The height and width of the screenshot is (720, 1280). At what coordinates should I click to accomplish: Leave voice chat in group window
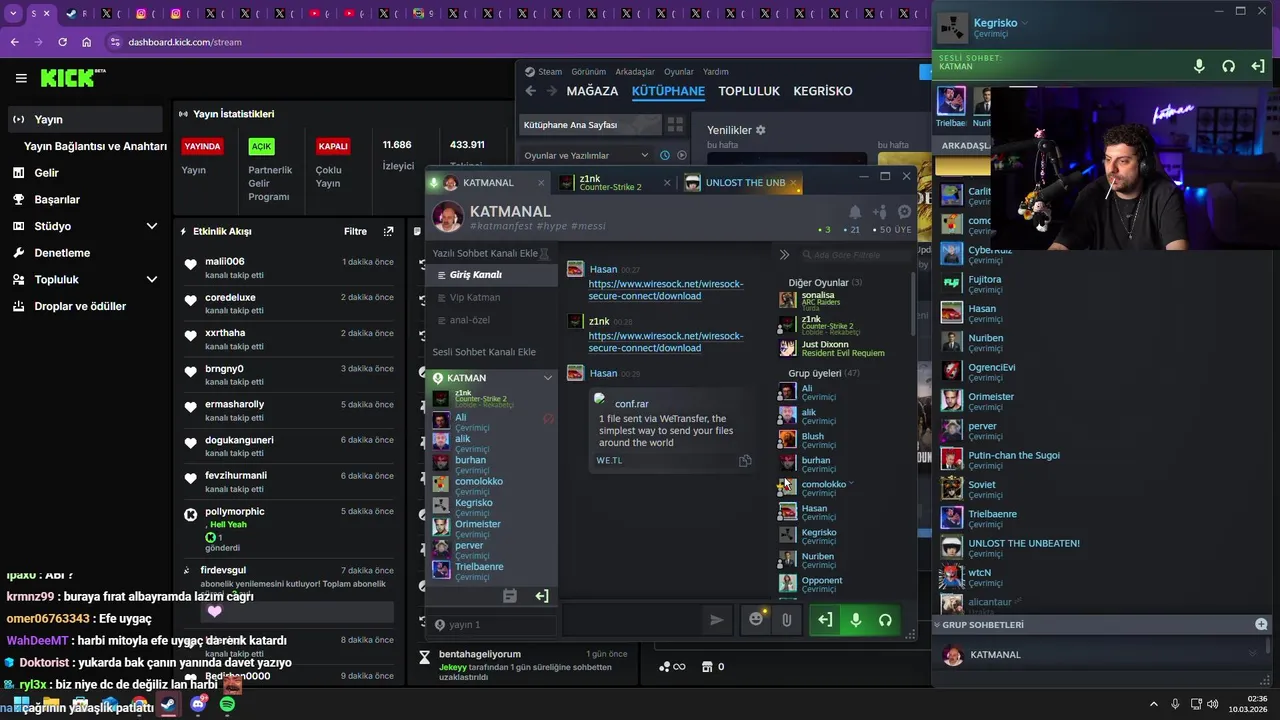pyautogui.click(x=825, y=620)
